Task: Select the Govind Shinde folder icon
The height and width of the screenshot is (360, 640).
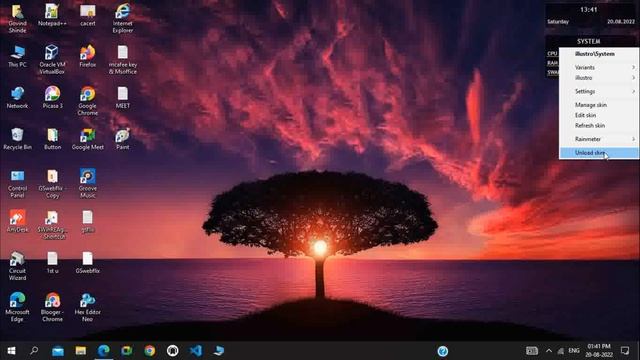Action: [17, 18]
